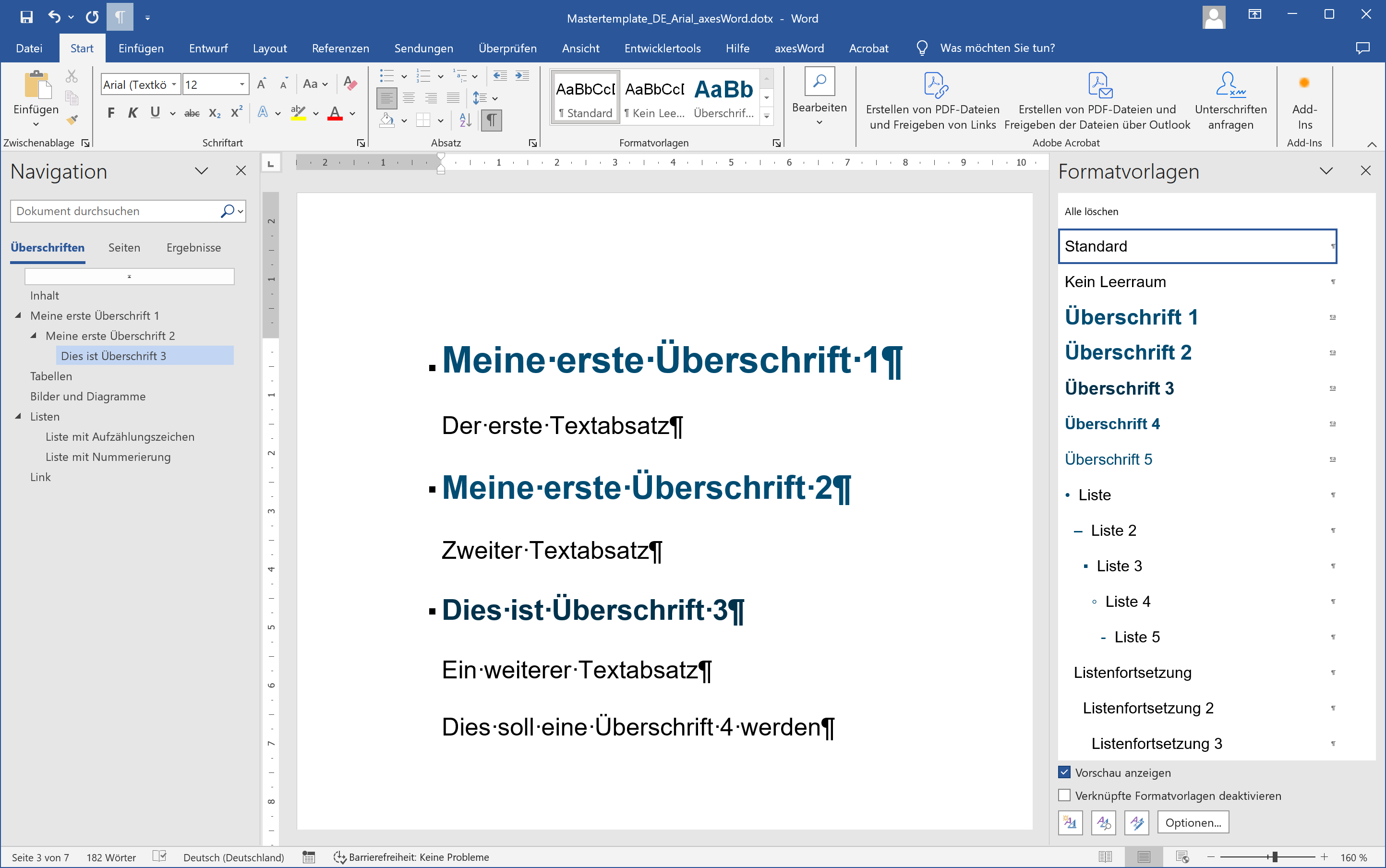Switch to Web Layout view

pos(1181,857)
